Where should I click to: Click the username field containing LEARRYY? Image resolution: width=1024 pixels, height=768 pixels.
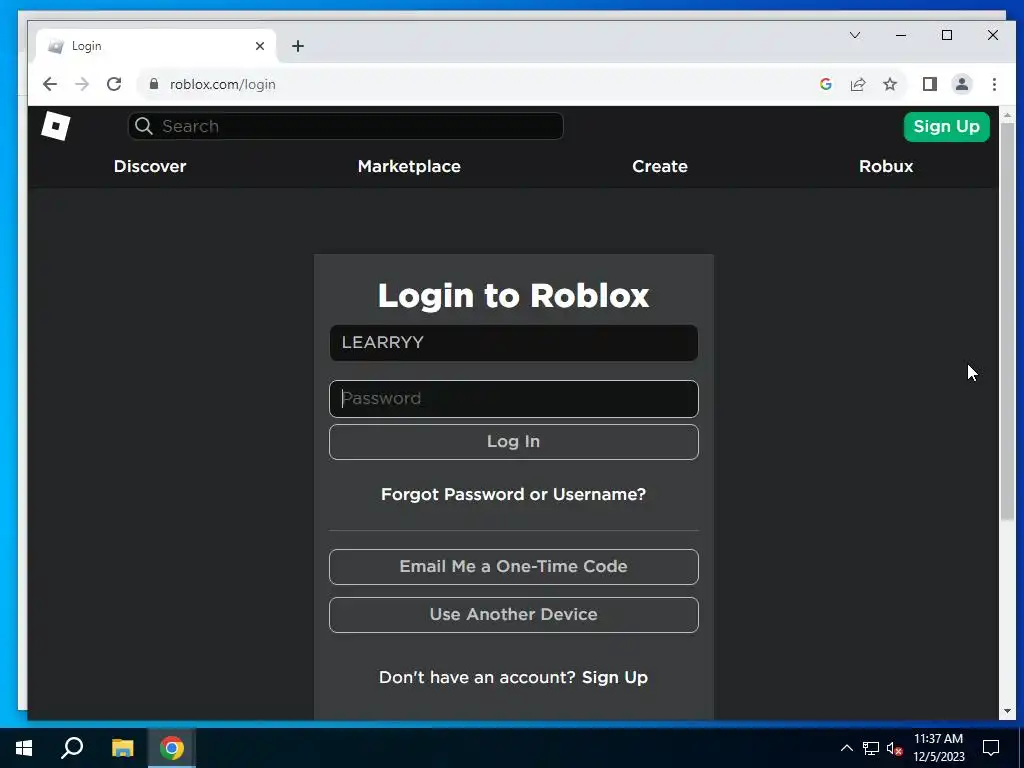513,343
